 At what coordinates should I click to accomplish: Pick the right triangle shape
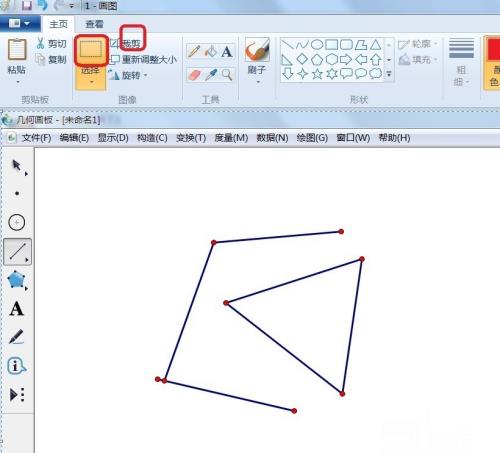[x=287, y=59]
